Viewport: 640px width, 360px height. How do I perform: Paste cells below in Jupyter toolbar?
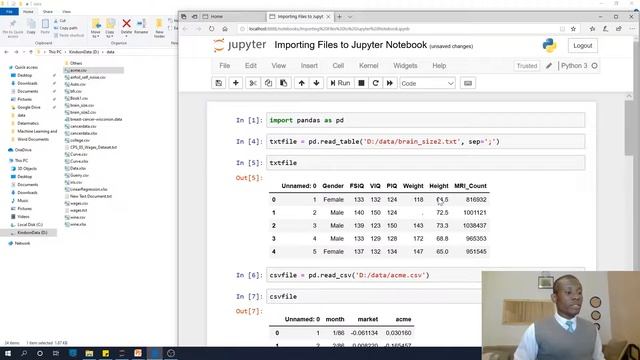[283, 83]
